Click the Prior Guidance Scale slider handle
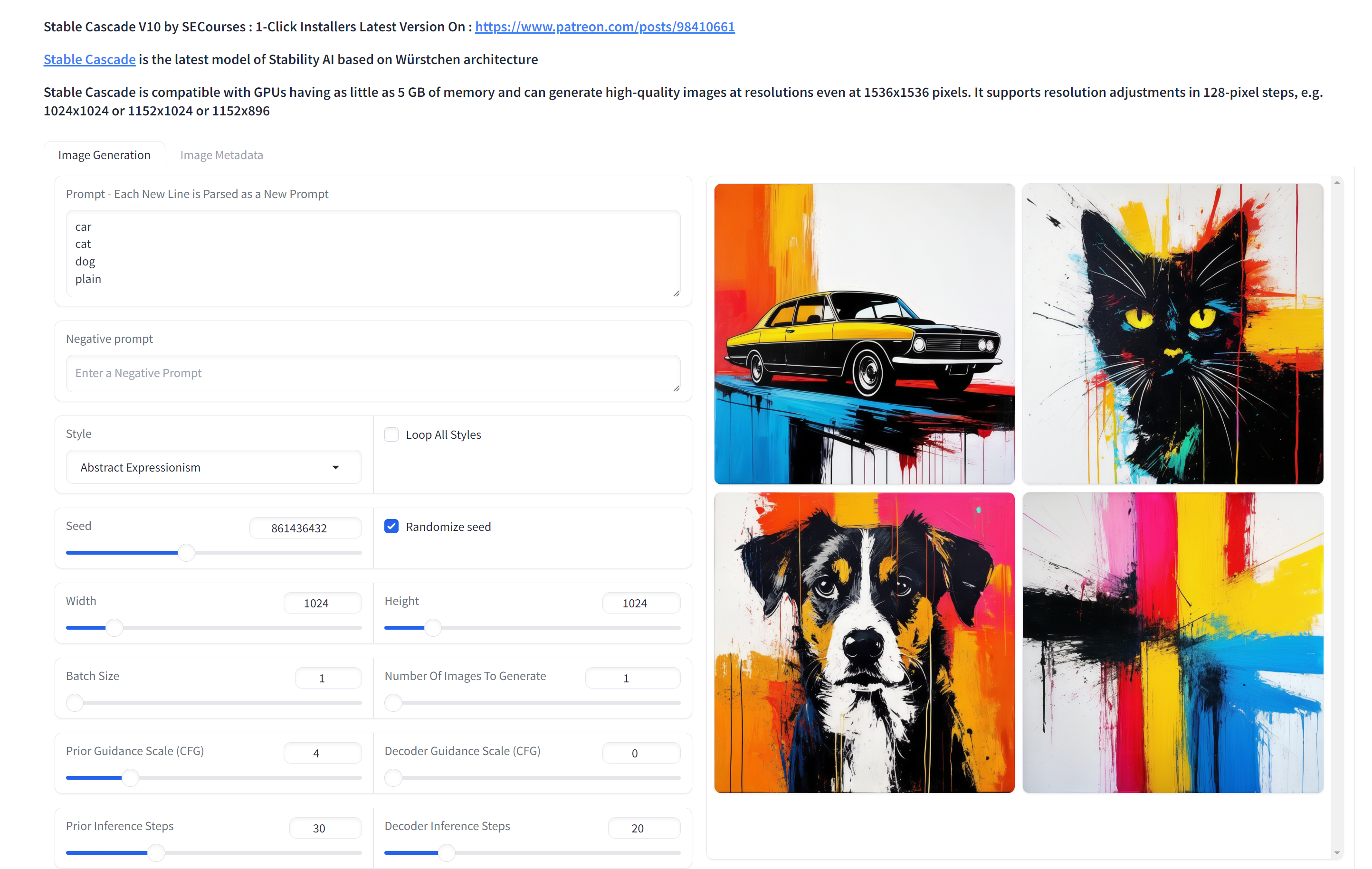 pyautogui.click(x=131, y=777)
